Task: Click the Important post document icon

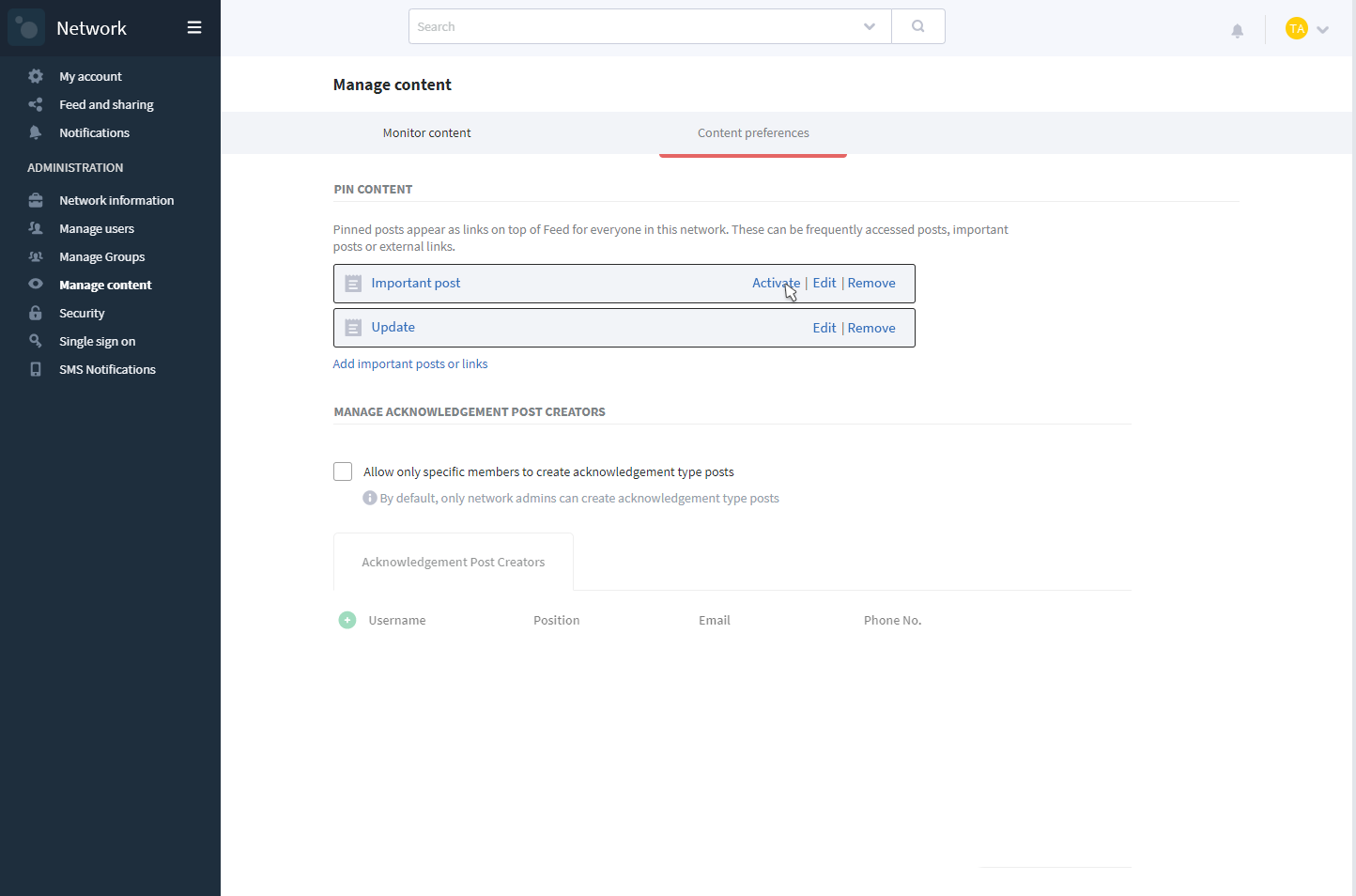Action: pyautogui.click(x=353, y=284)
